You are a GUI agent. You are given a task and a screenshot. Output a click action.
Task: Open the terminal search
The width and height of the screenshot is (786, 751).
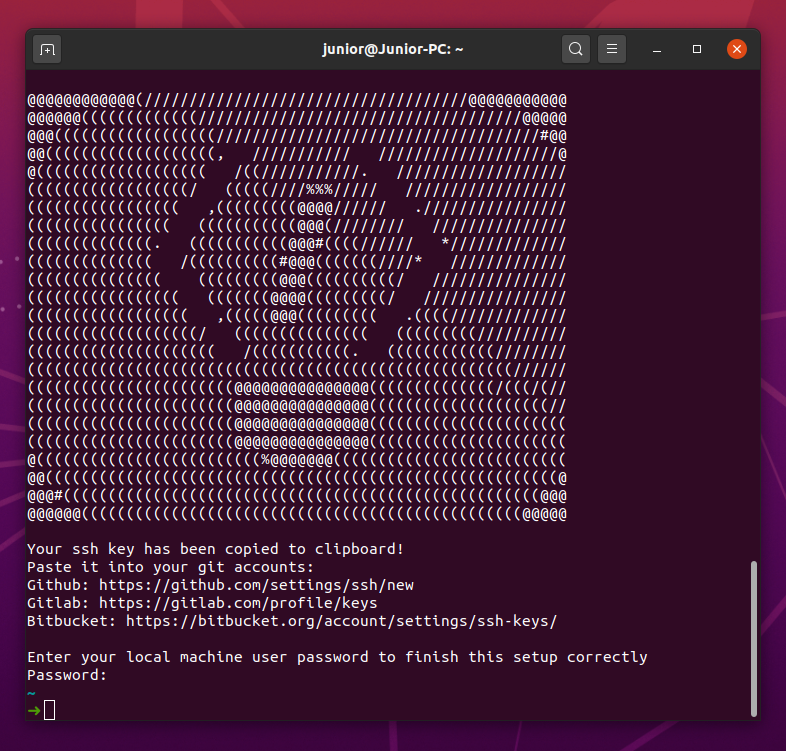click(575, 49)
